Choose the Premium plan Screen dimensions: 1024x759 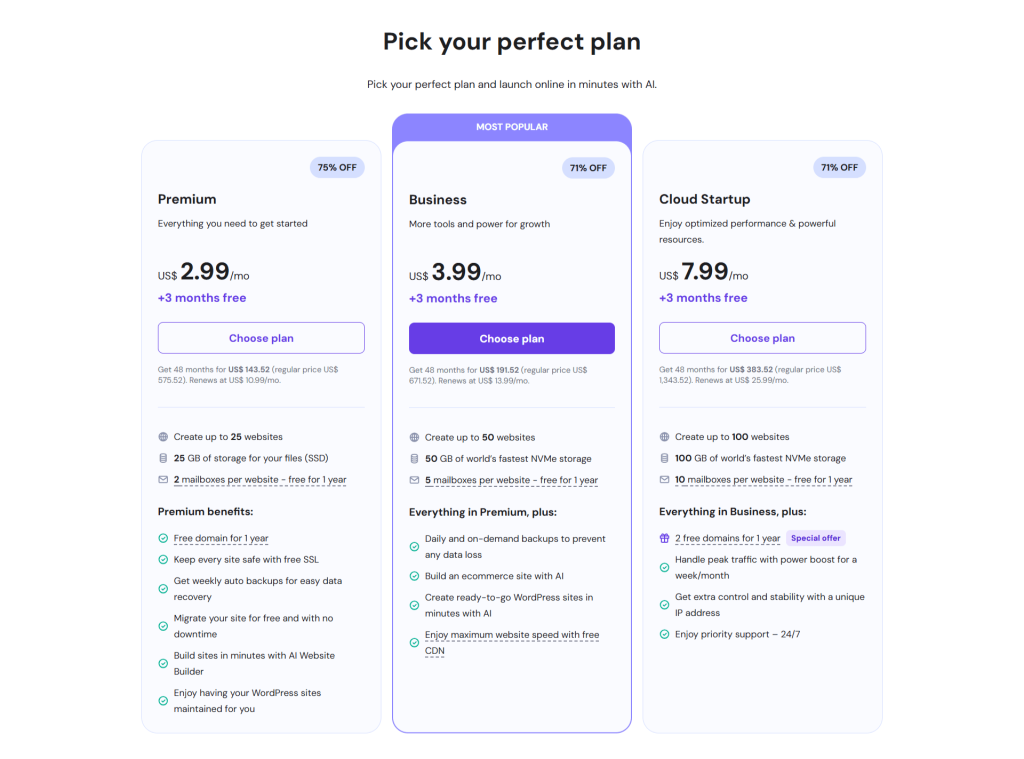(x=261, y=338)
